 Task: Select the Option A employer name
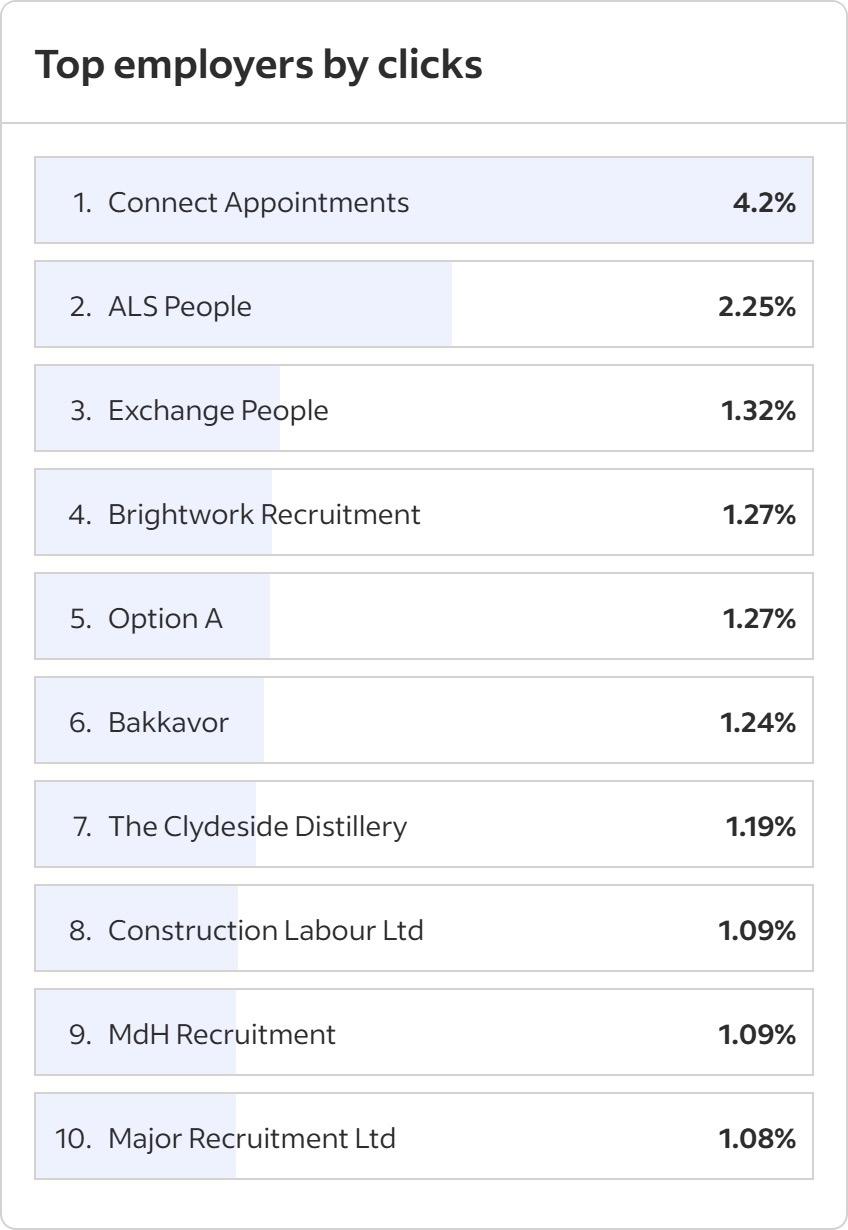click(x=165, y=618)
